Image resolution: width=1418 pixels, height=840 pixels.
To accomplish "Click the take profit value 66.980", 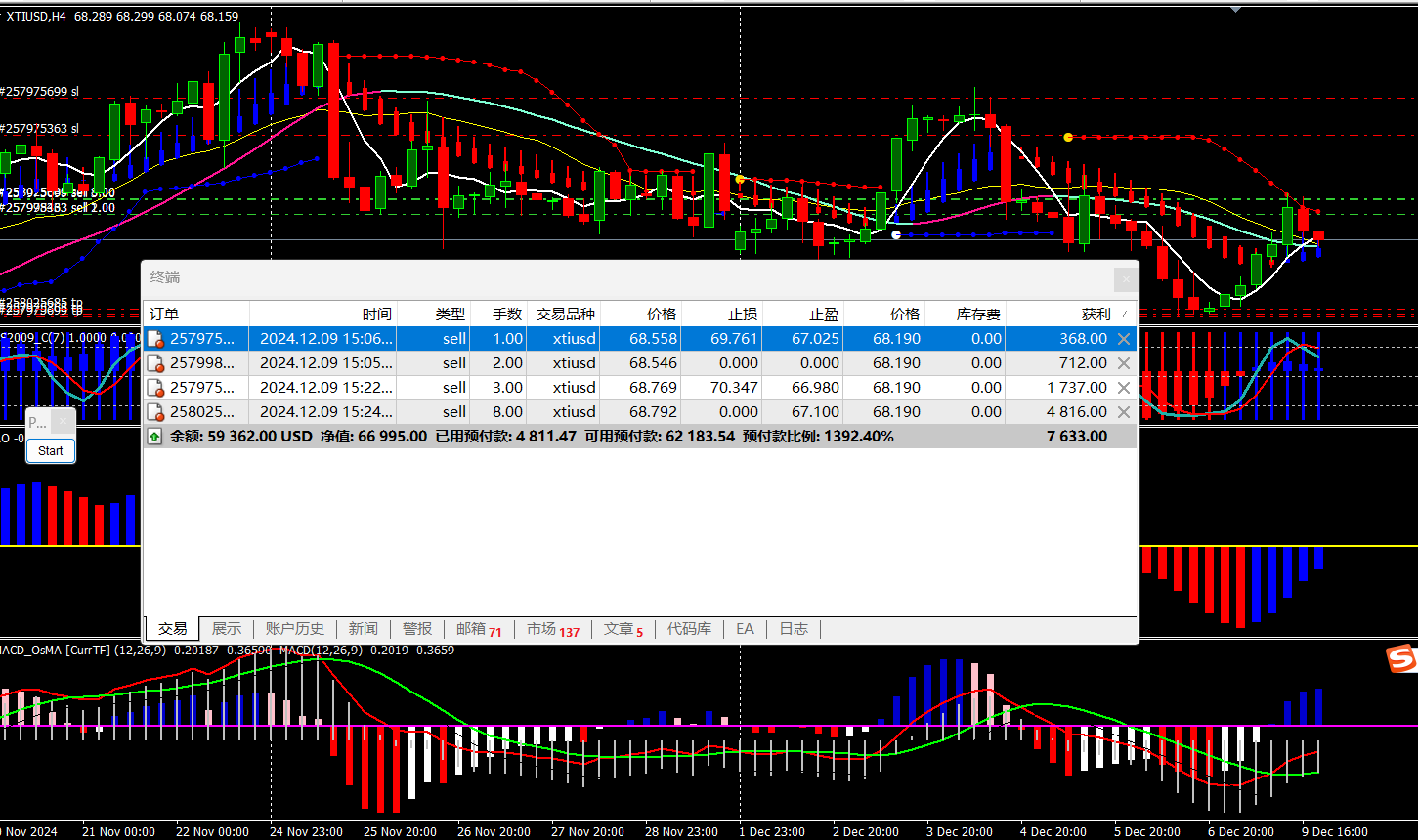I will 815,388.
